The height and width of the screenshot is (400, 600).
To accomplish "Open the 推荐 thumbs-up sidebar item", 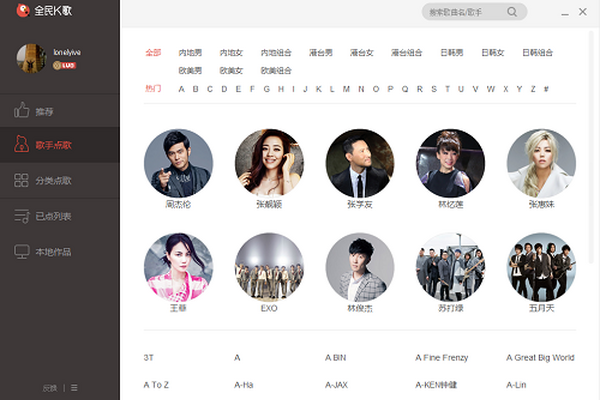I will [x=22, y=110].
